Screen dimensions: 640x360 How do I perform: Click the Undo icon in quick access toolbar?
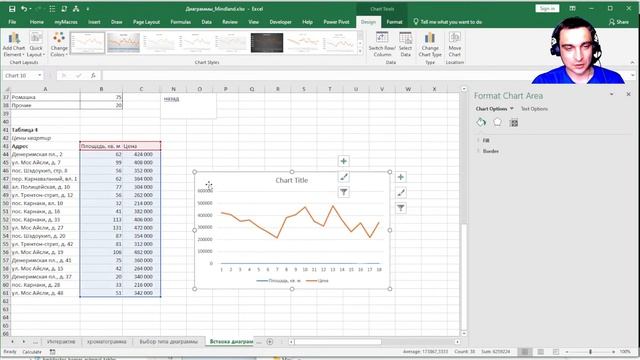pyautogui.click(x=24, y=9)
